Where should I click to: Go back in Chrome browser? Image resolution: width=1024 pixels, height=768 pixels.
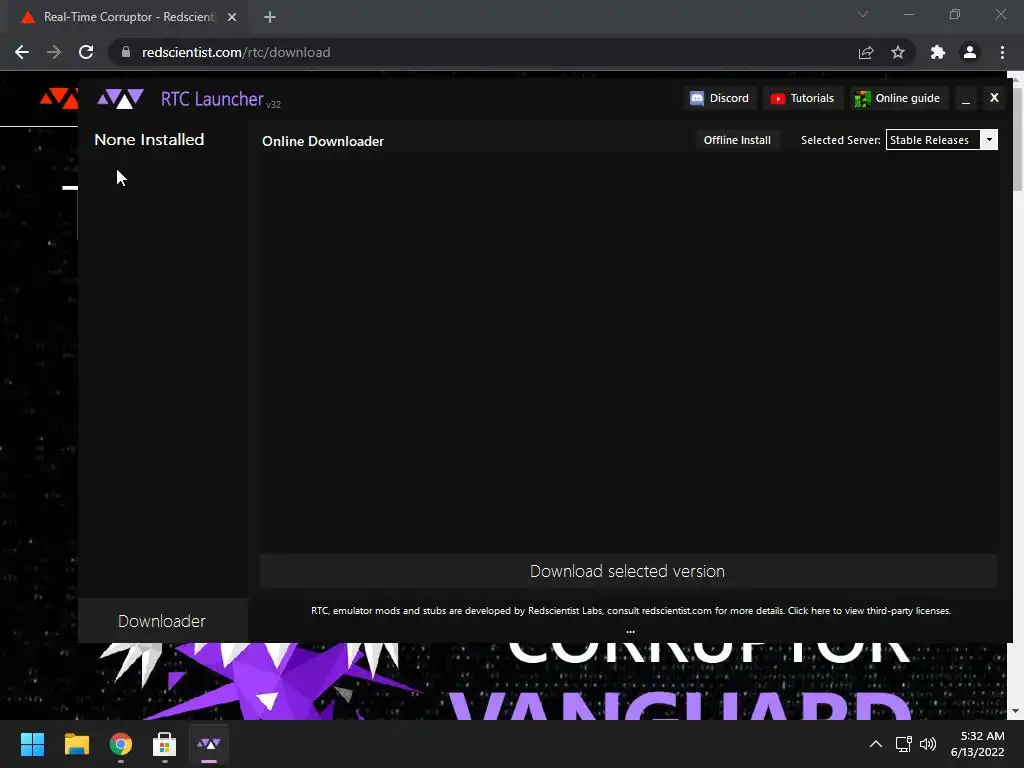point(22,52)
